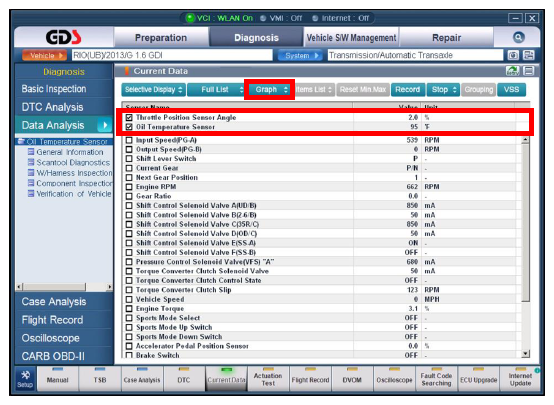Click the Grouping button
Viewport: 554px width, 405px height.
pos(478,89)
